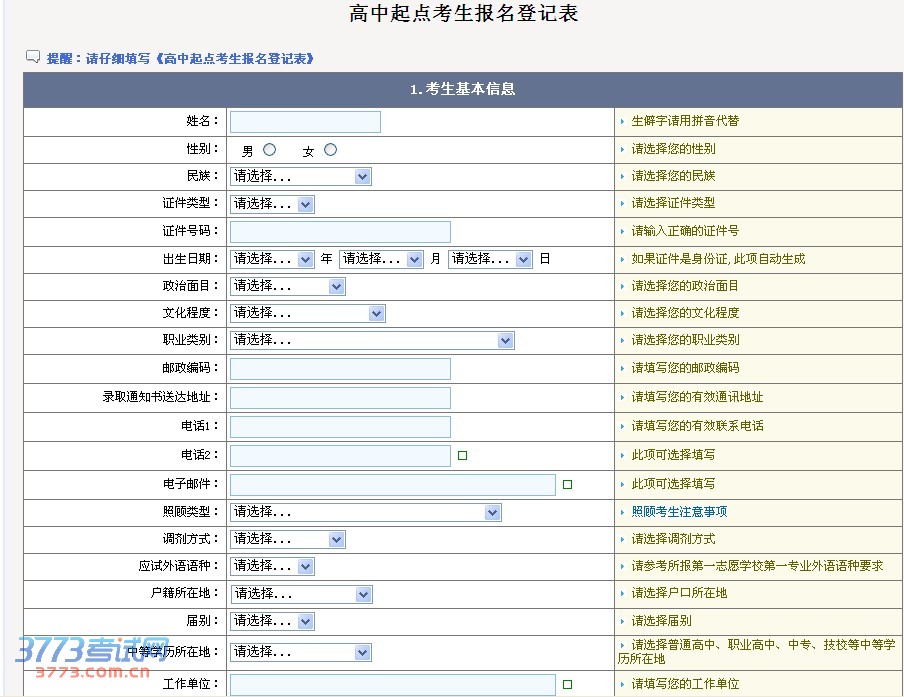Open the 证件类型 dropdown
The width and height of the screenshot is (904, 697).
[x=272, y=204]
